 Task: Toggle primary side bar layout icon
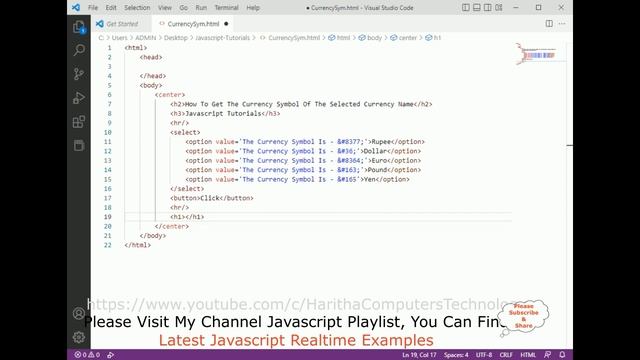[x=465, y=7]
